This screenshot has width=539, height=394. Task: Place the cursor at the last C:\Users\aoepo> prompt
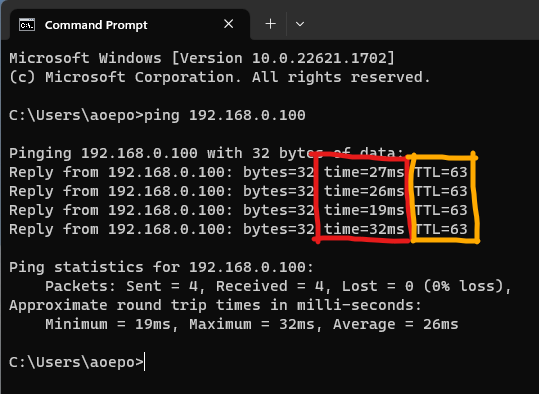tap(76, 362)
